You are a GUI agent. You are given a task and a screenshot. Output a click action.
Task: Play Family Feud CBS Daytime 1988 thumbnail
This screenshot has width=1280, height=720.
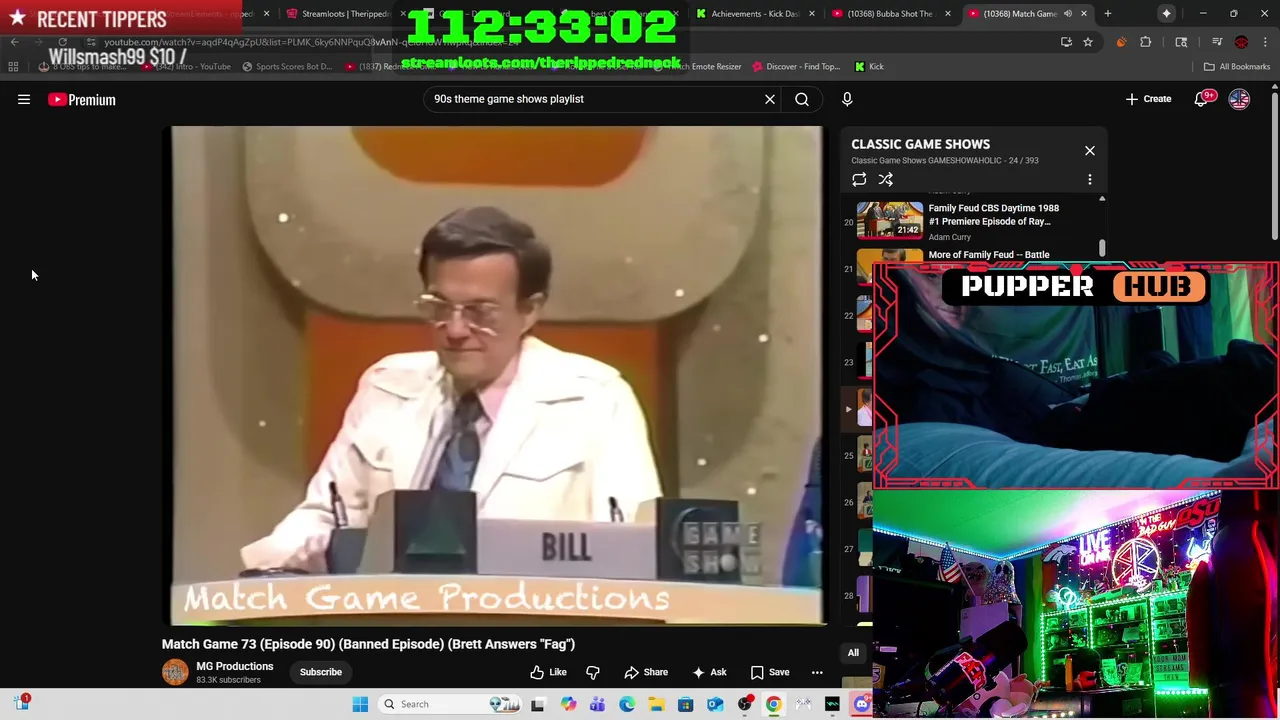[890, 220]
